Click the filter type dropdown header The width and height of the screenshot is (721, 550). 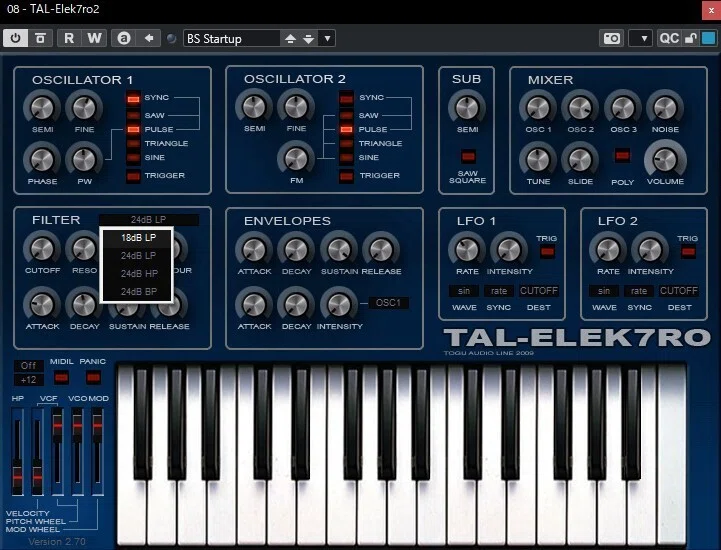click(149, 220)
